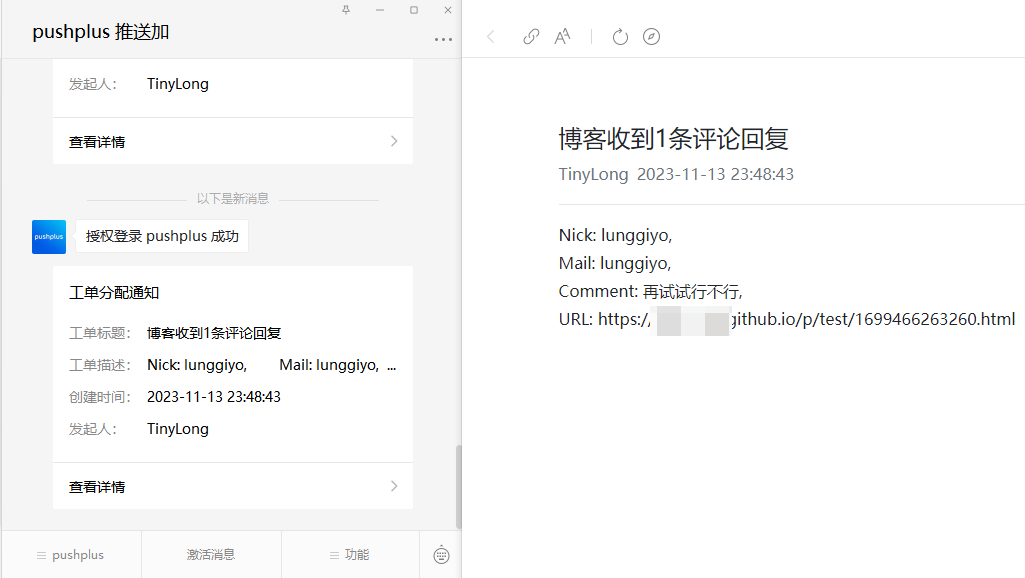The width and height of the screenshot is (1025, 578).
Task: Open the article in browser
Action: tap(652, 36)
